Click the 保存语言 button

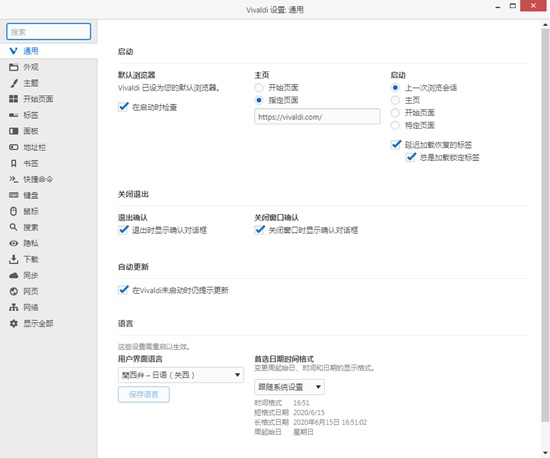(144, 395)
